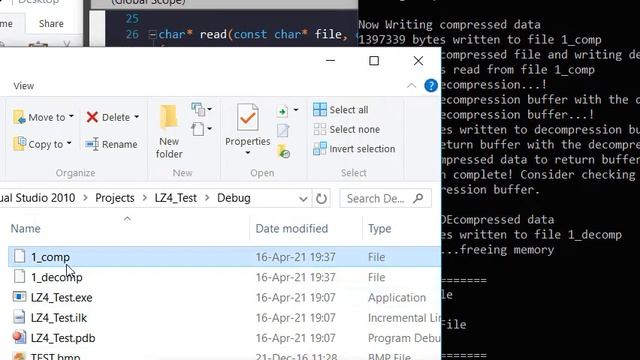The width and height of the screenshot is (640, 360).
Task: Navigate to Projects in address bar
Action: (x=115, y=198)
